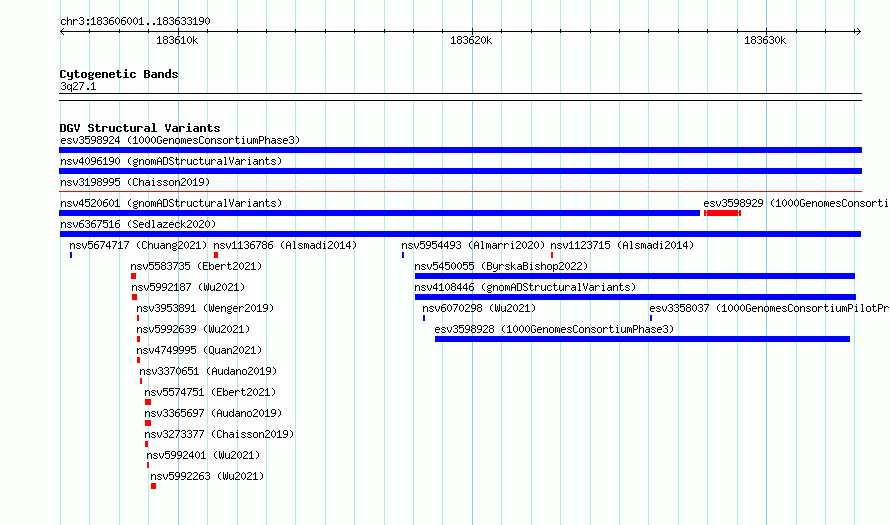Open esv3598928 1000GenomesConsortiumPhase3 label

(554, 329)
